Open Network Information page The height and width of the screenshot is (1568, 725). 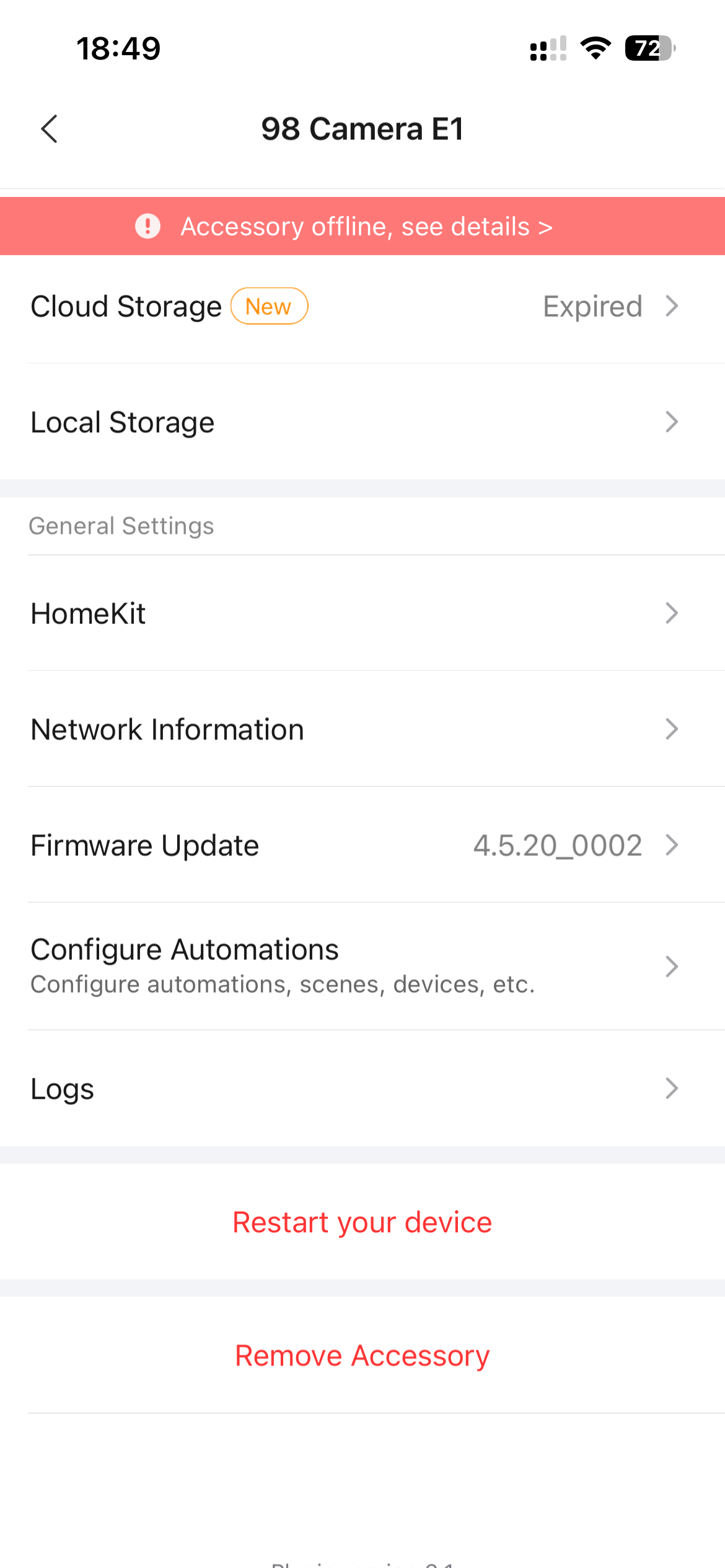pos(167,730)
